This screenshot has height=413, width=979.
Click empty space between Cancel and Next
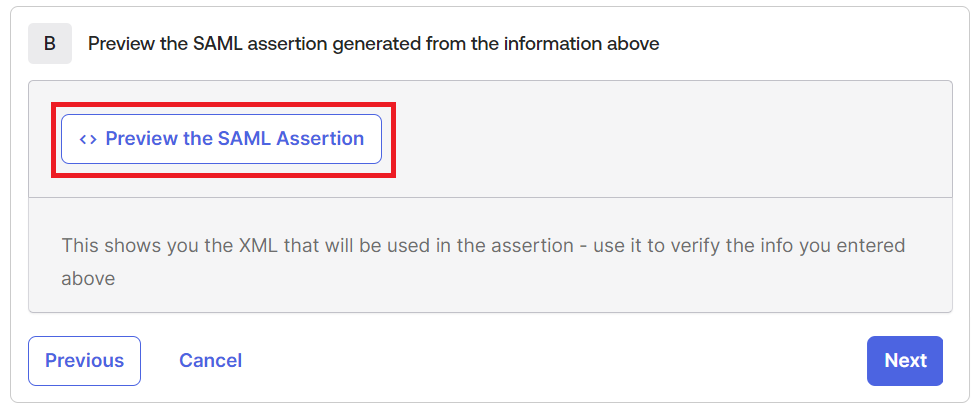coord(550,361)
